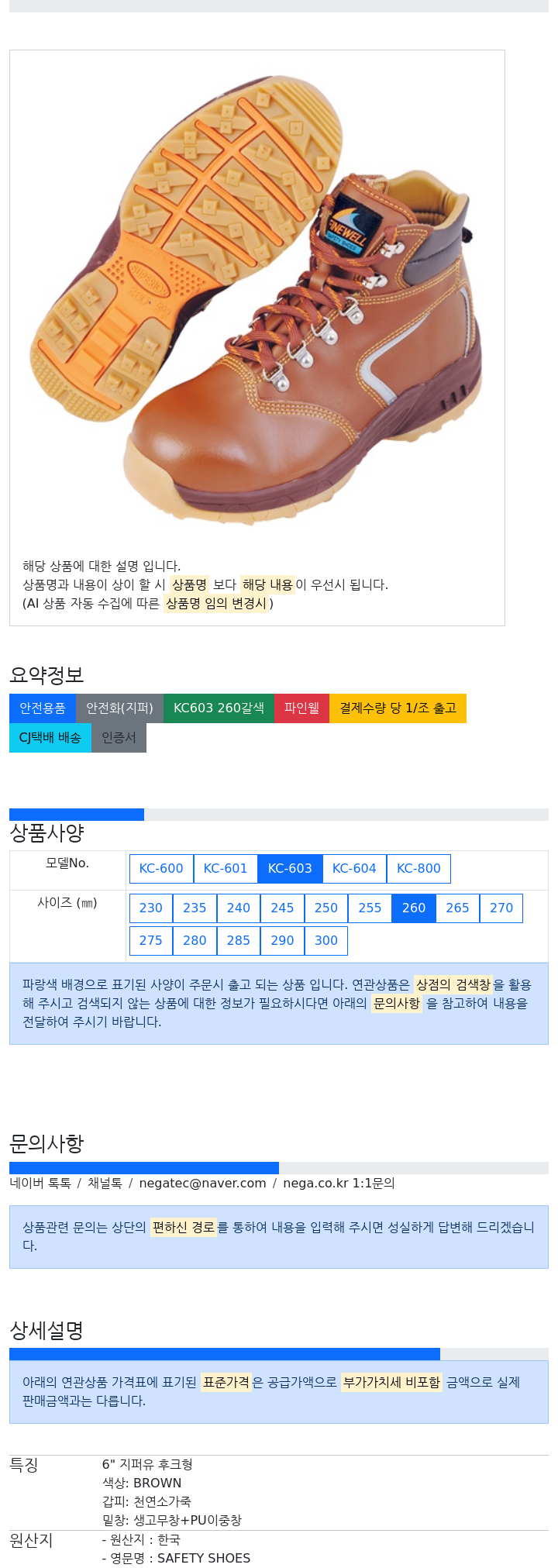Switch to model KC-800
558x1568 pixels.
418,869
